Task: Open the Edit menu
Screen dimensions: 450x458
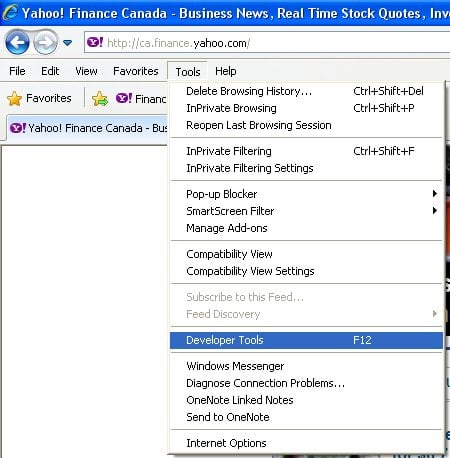Action: pos(50,71)
